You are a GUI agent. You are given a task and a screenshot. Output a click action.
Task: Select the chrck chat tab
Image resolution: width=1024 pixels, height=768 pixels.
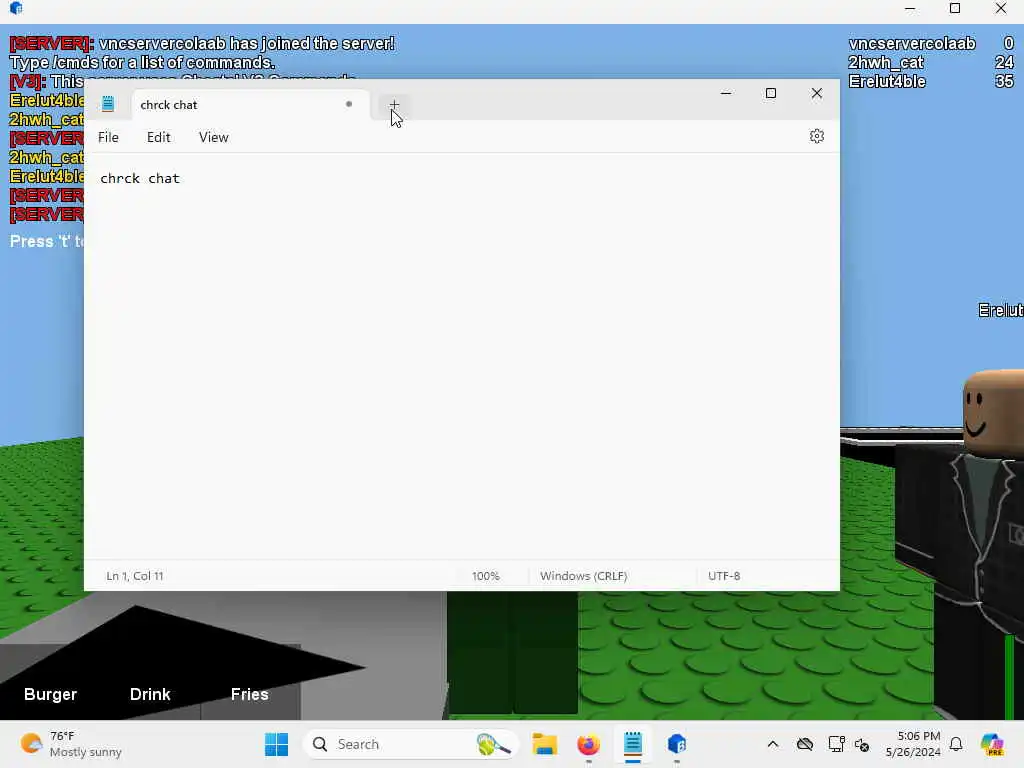[x=250, y=104]
